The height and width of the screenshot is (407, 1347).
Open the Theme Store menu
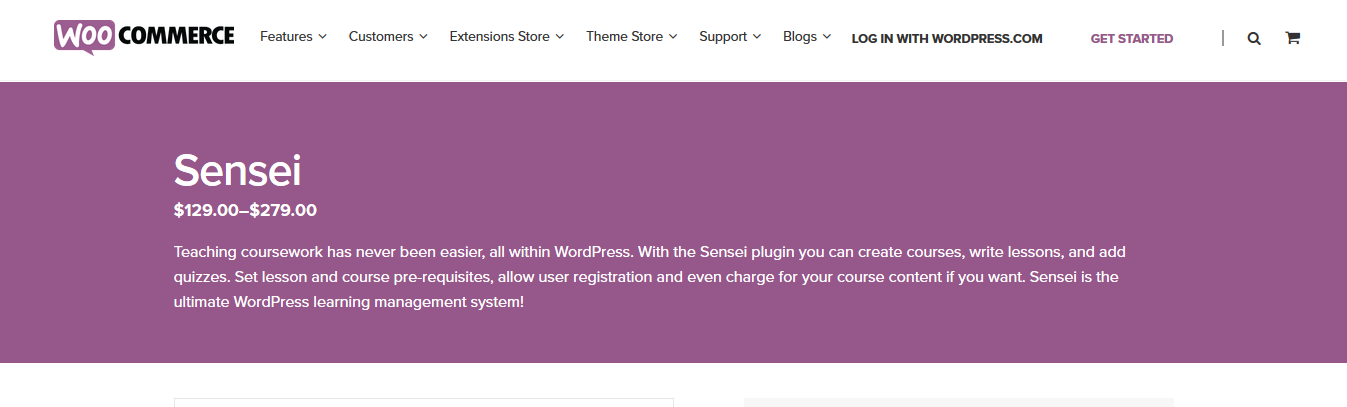[x=632, y=36]
